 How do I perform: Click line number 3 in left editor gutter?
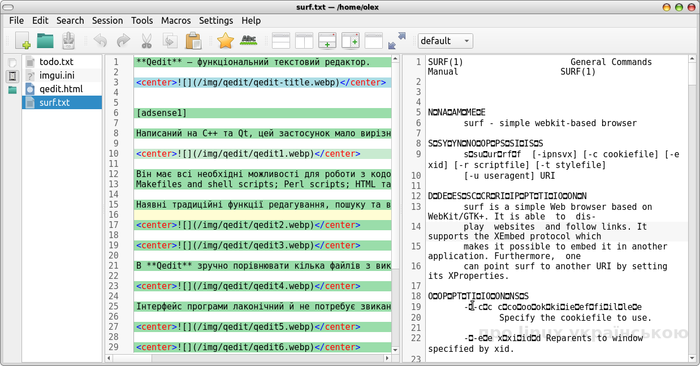point(116,82)
